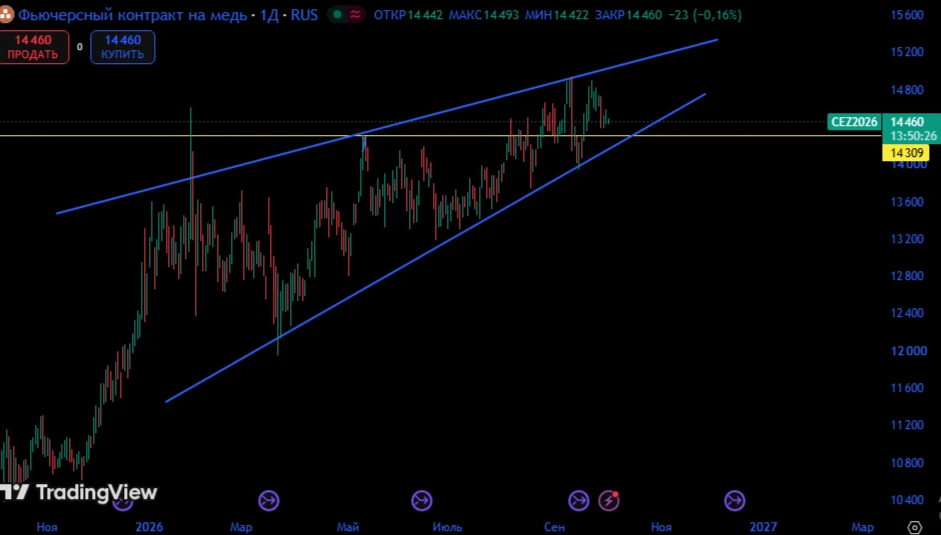Viewport: 941px width, 535px height.
Task: Click the Июль label on the time axis
Action: [447, 527]
